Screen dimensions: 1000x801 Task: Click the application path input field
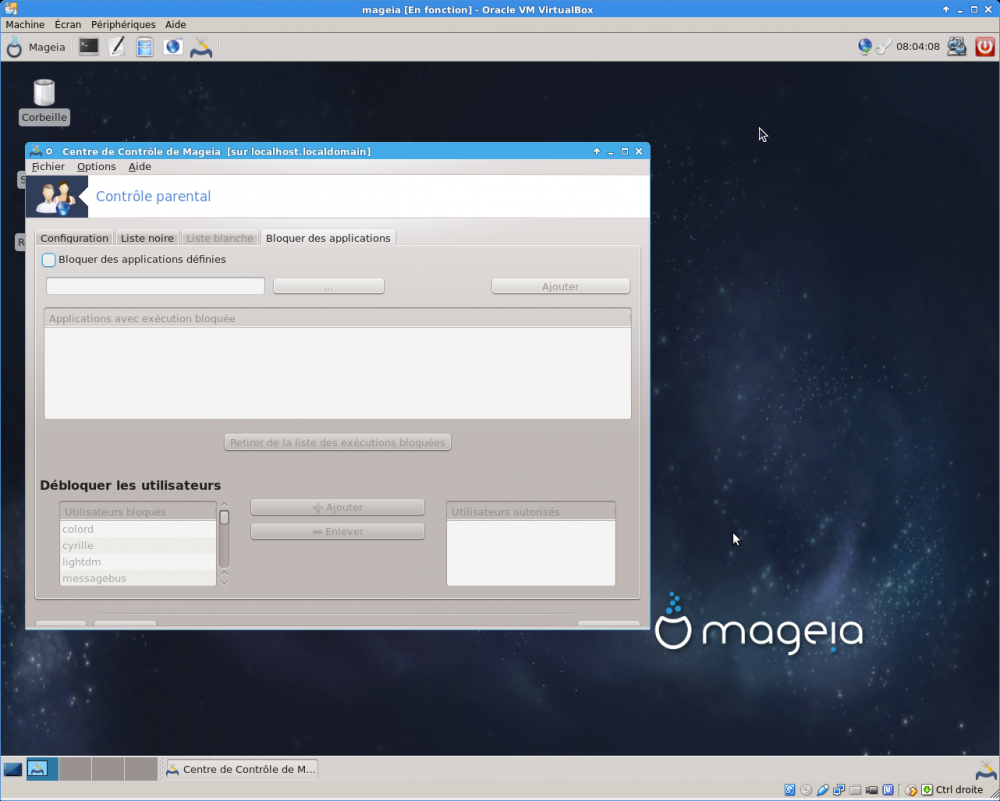155,286
